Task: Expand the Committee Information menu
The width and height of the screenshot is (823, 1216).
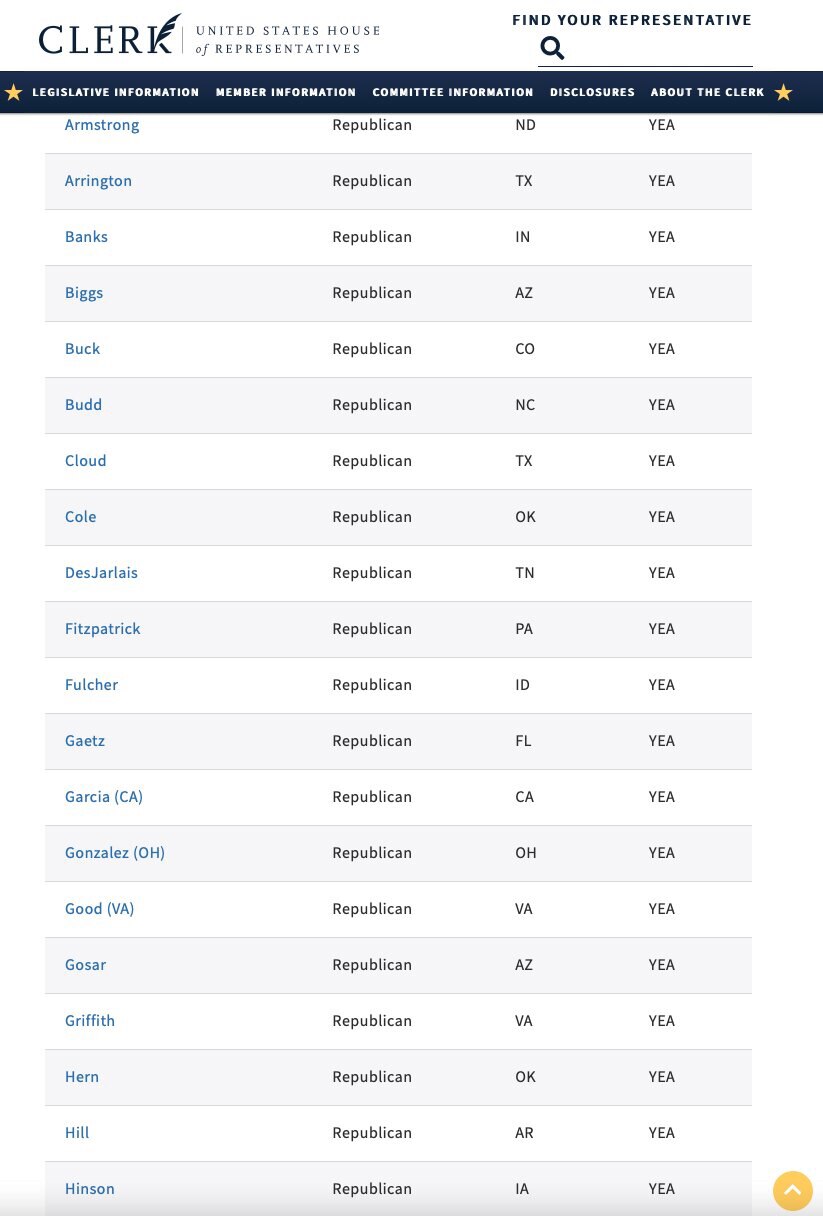Action: click(x=453, y=92)
